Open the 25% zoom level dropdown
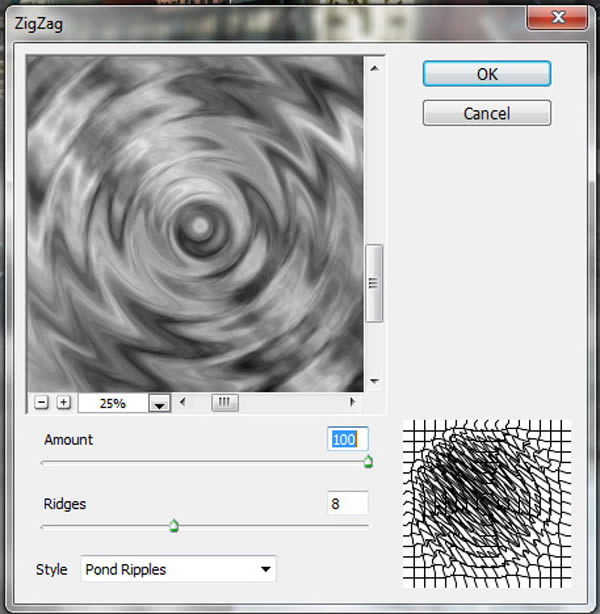 click(159, 403)
